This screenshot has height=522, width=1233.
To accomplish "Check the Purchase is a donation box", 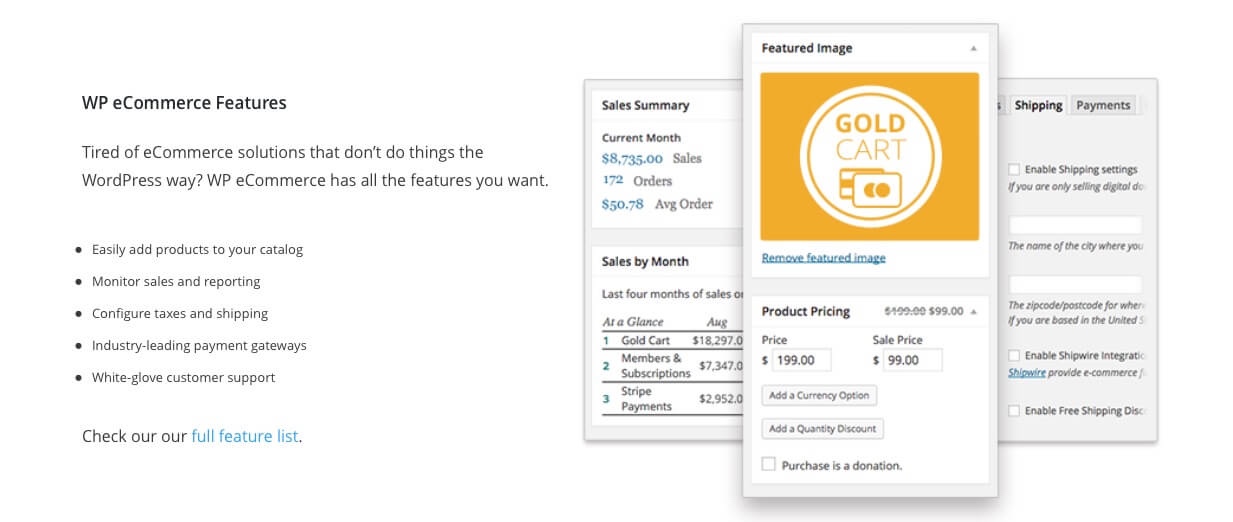I will [x=768, y=464].
